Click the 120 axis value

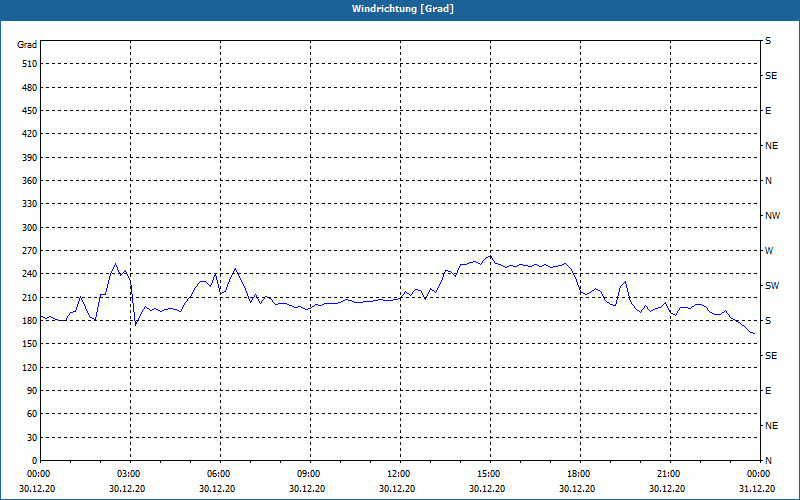[30, 367]
